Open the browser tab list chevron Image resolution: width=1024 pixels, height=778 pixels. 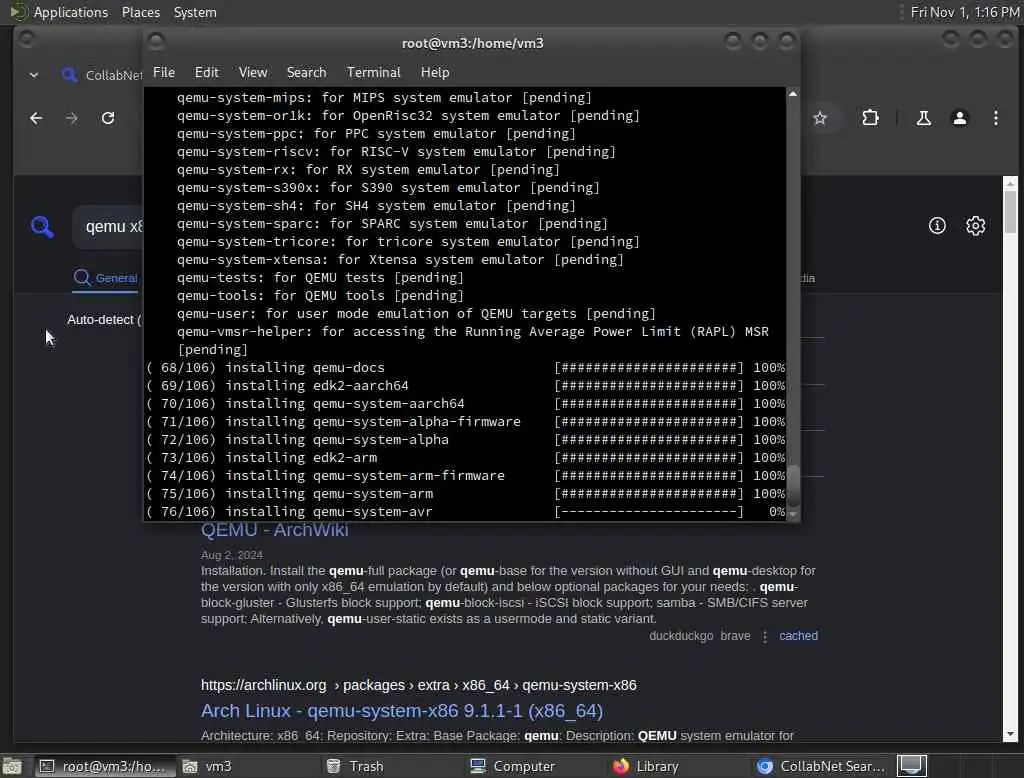[34, 75]
